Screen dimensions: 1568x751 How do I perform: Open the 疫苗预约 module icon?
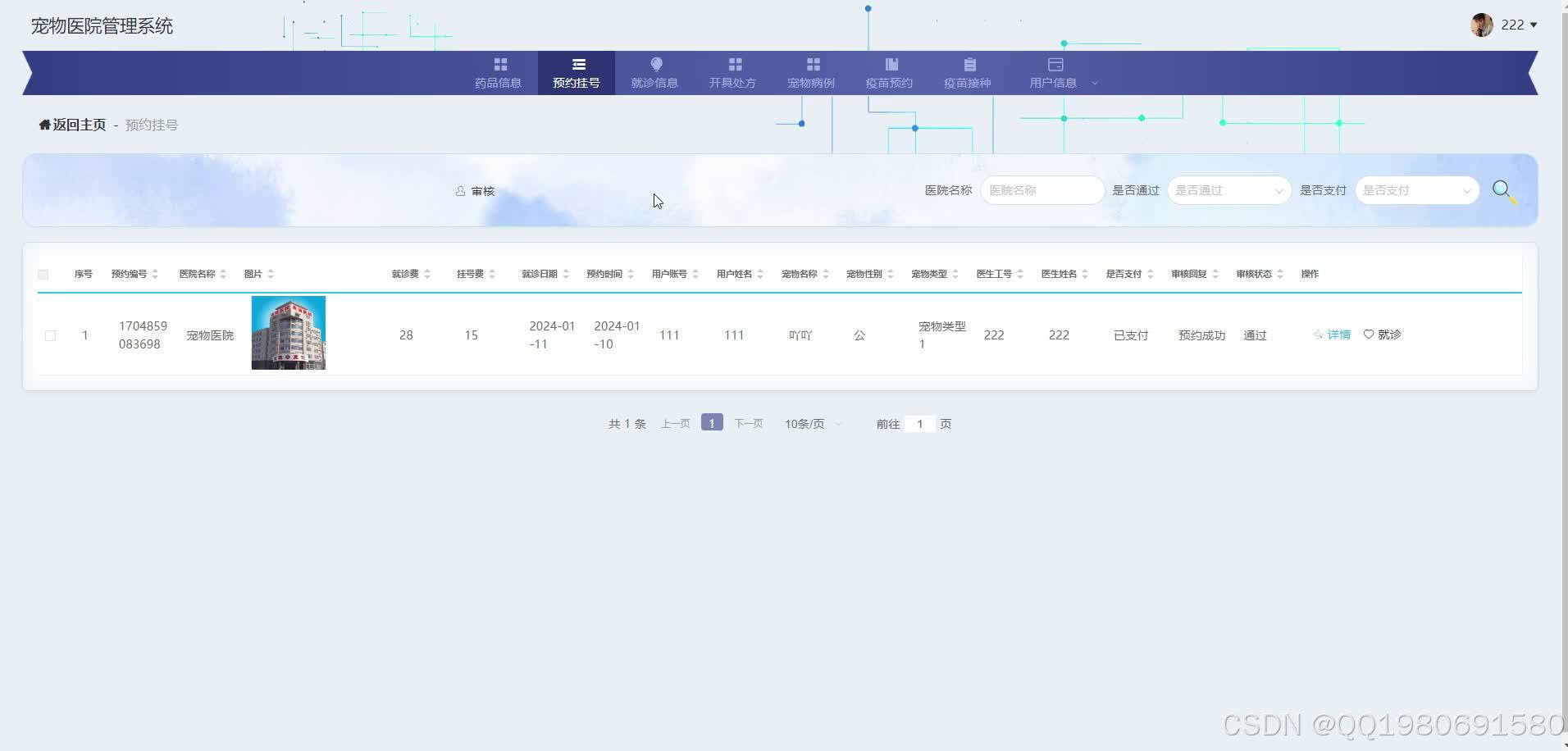tap(890, 64)
